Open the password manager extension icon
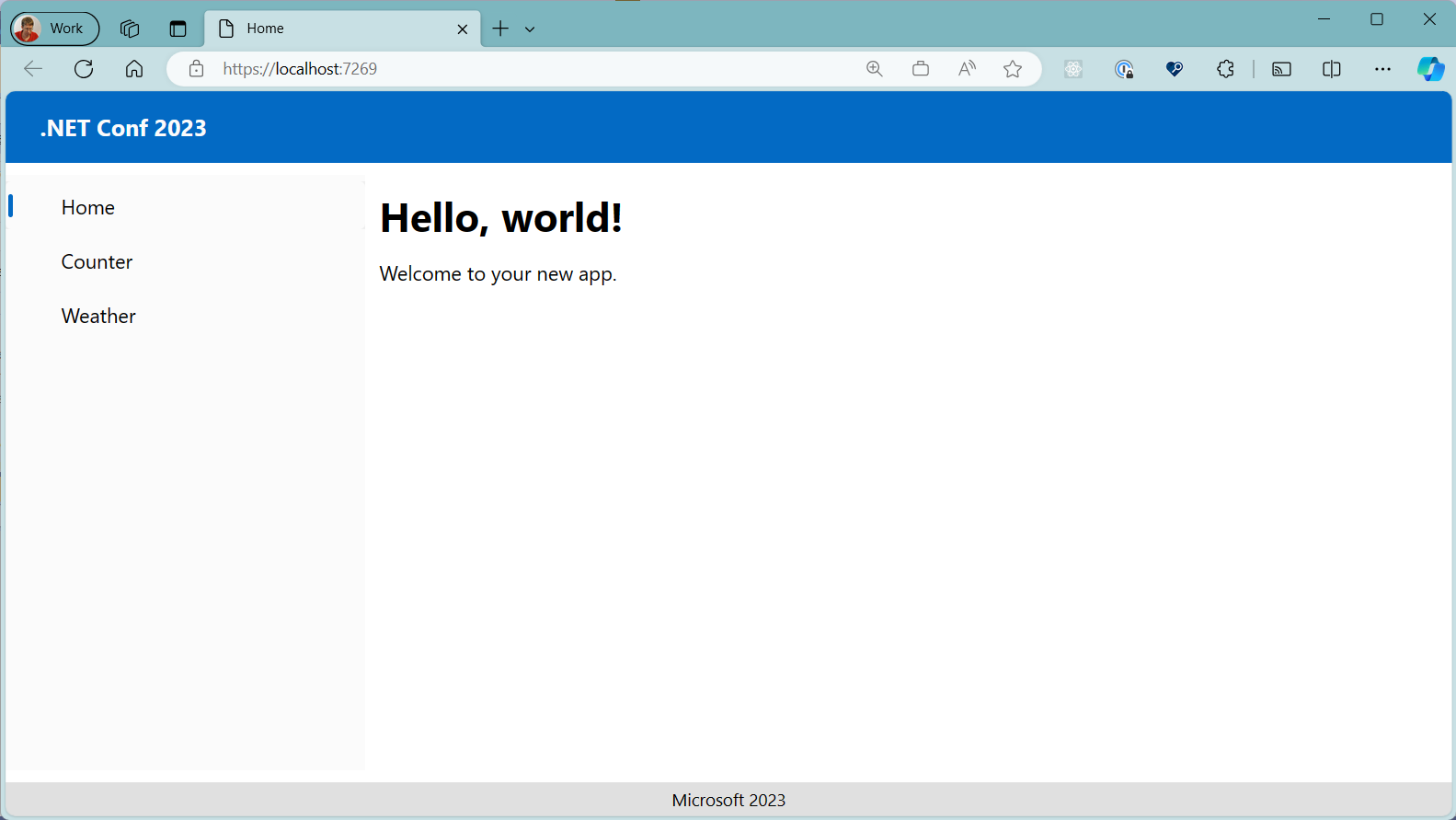1456x820 pixels. click(x=1124, y=69)
